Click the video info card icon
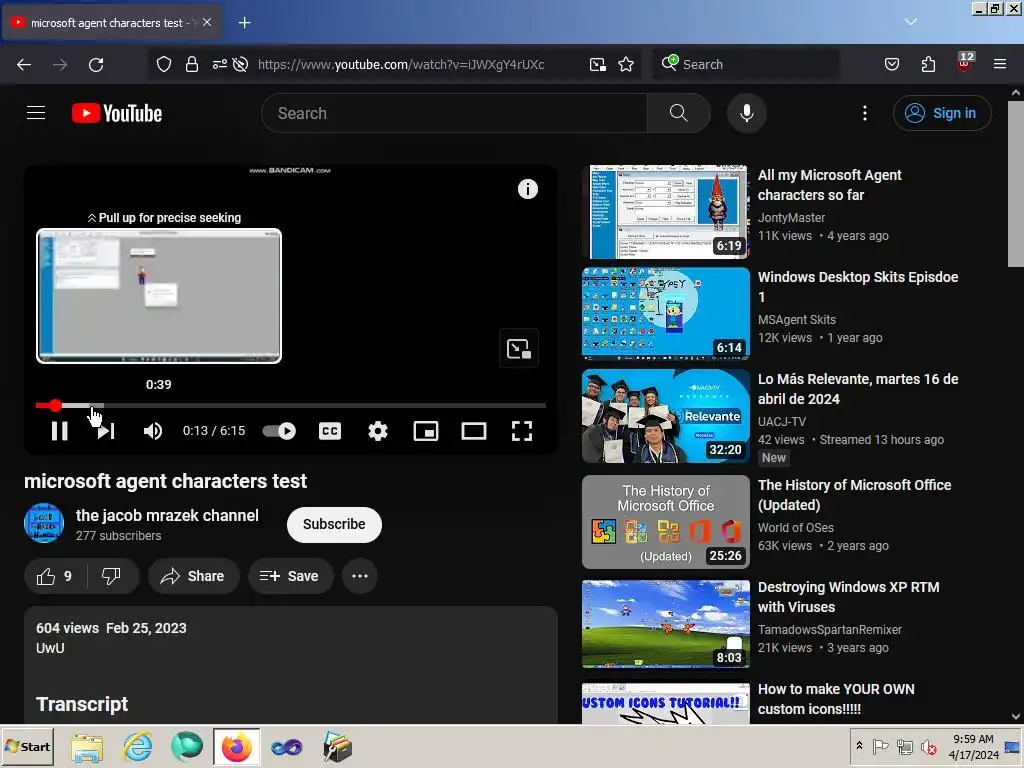This screenshot has width=1024, height=768. pyautogui.click(x=528, y=189)
